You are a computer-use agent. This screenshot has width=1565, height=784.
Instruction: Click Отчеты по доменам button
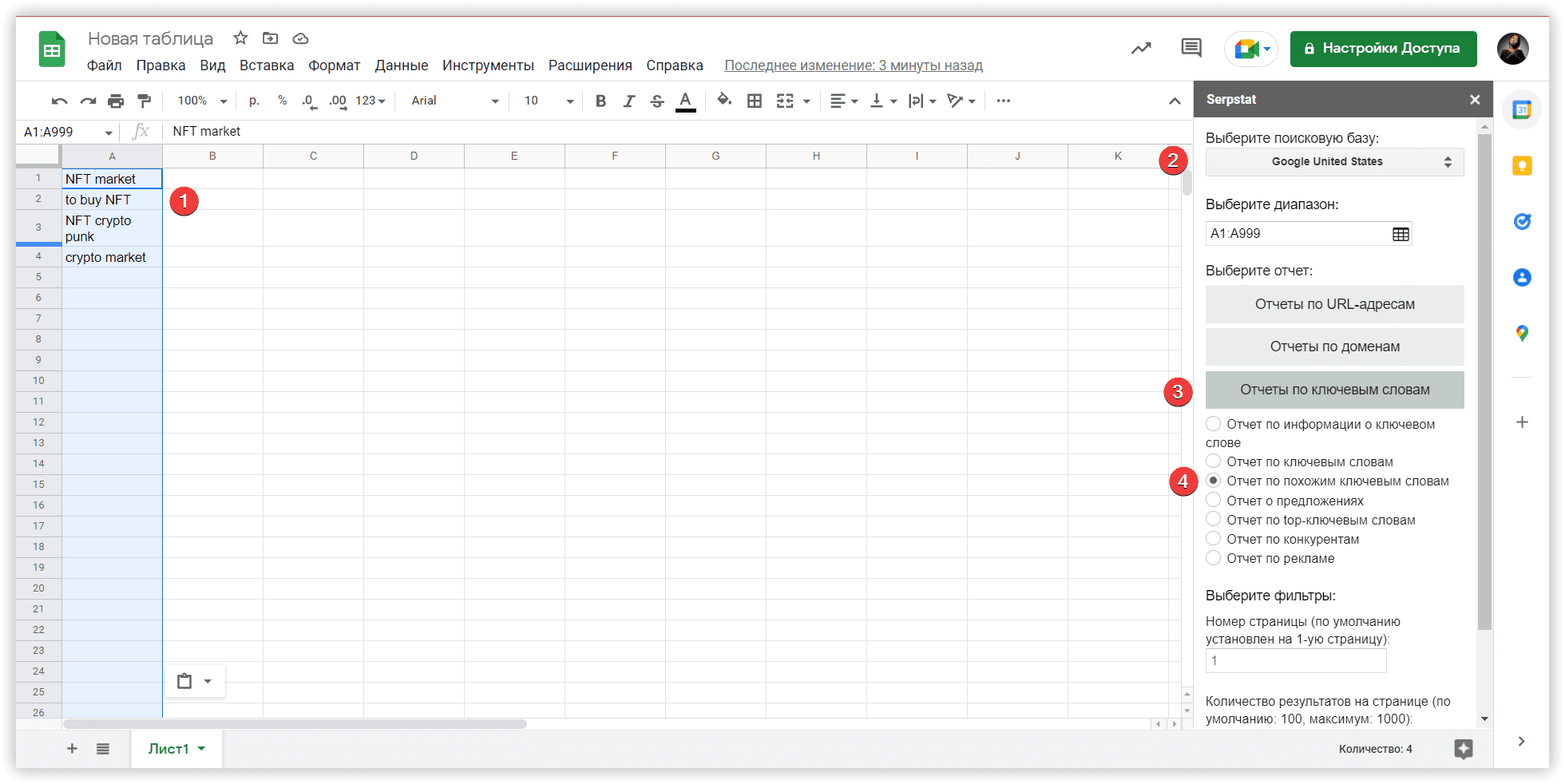pos(1334,346)
